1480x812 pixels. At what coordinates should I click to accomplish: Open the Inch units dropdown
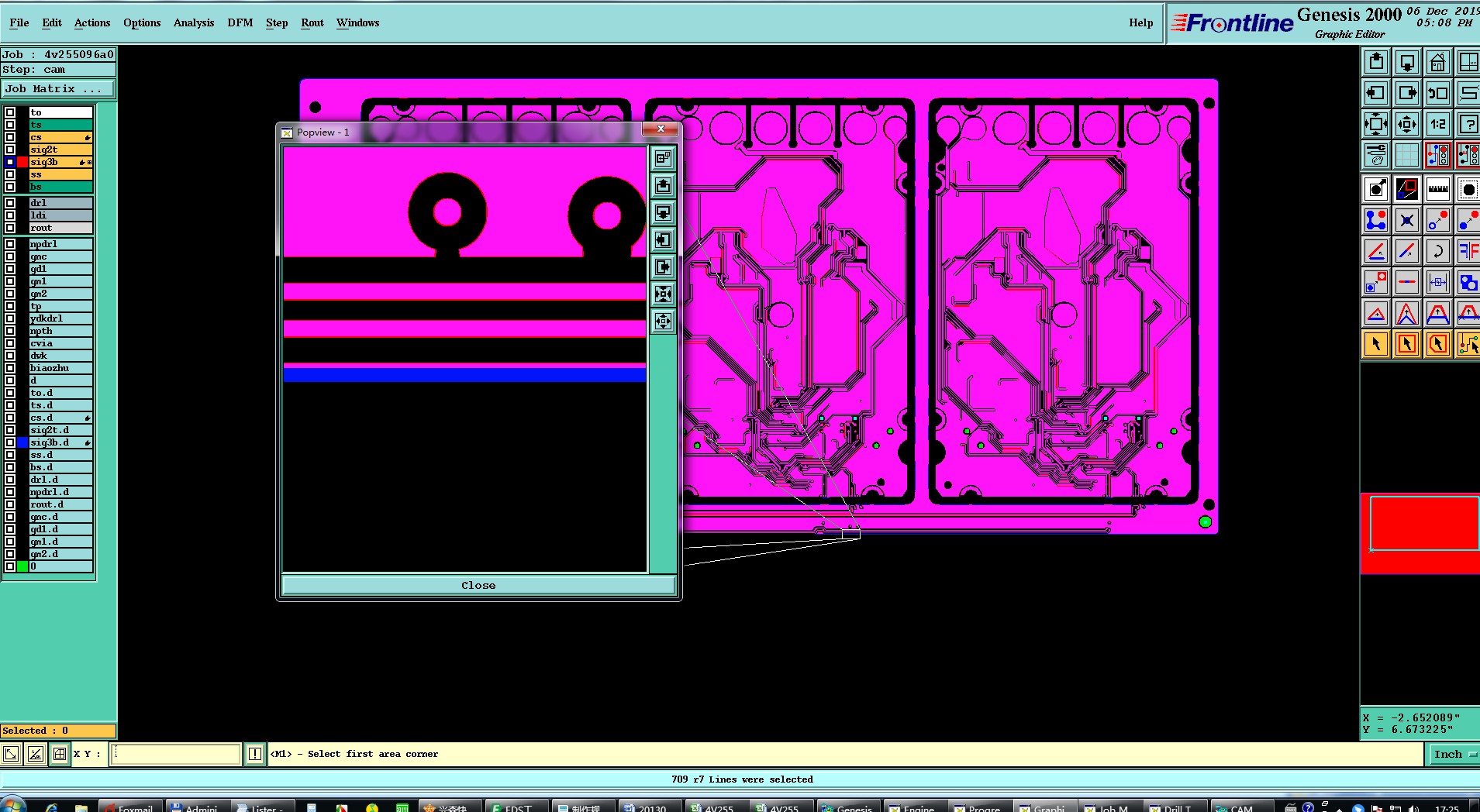(x=1452, y=754)
